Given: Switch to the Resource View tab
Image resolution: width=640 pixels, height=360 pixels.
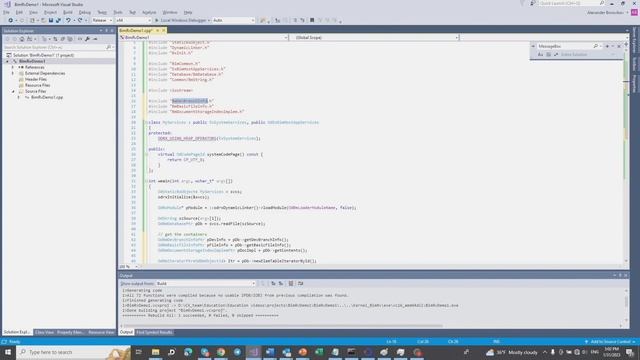Looking at the screenshot, I should (101, 332).
